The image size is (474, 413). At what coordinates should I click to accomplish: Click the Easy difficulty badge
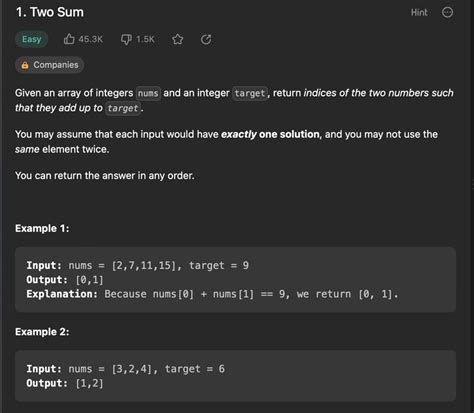[32, 39]
